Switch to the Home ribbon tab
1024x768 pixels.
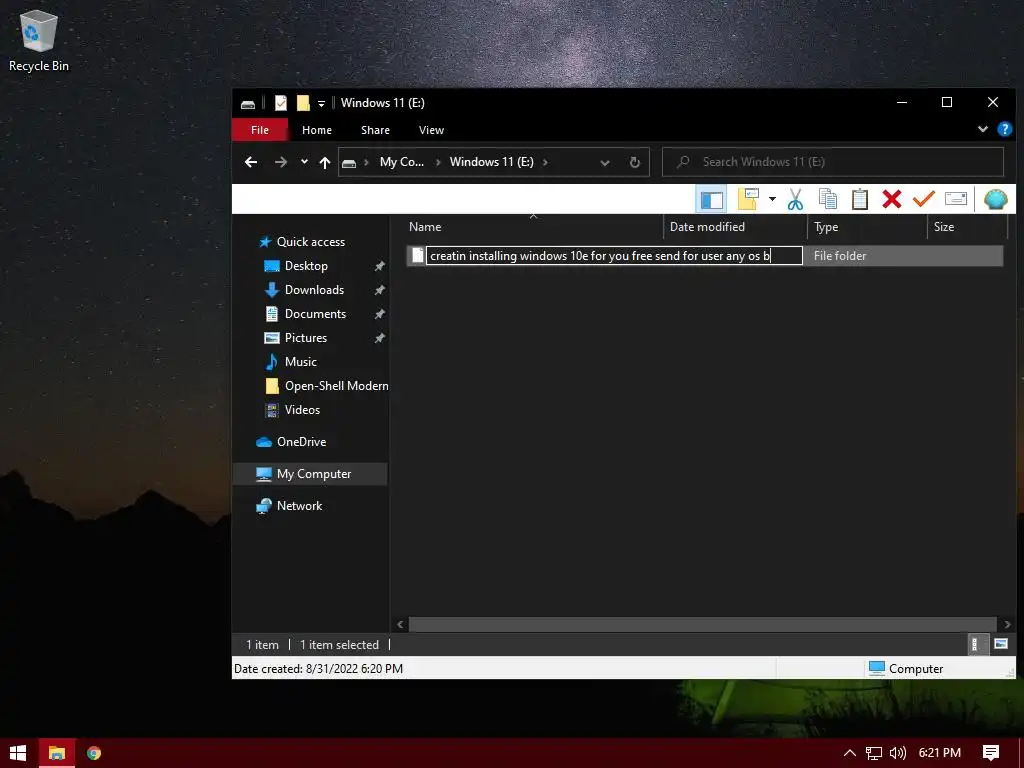click(x=317, y=130)
